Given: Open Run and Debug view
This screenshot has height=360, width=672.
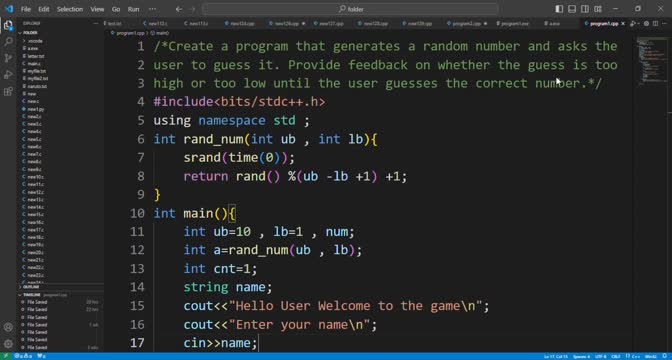Looking at the screenshot, I should 8,75.
